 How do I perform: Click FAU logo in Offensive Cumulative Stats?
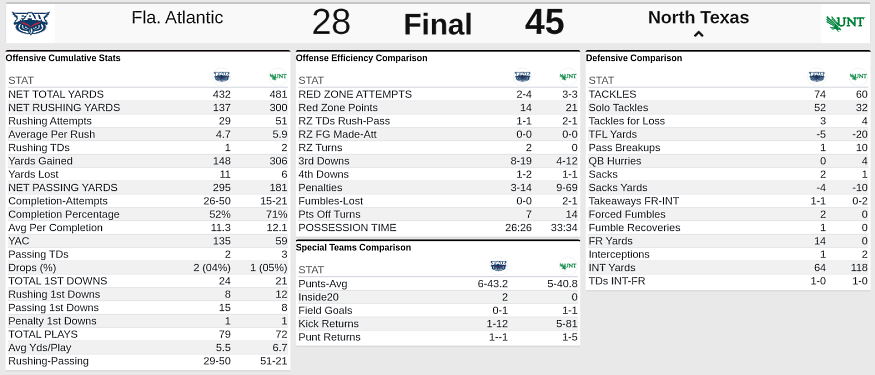click(222, 76)
